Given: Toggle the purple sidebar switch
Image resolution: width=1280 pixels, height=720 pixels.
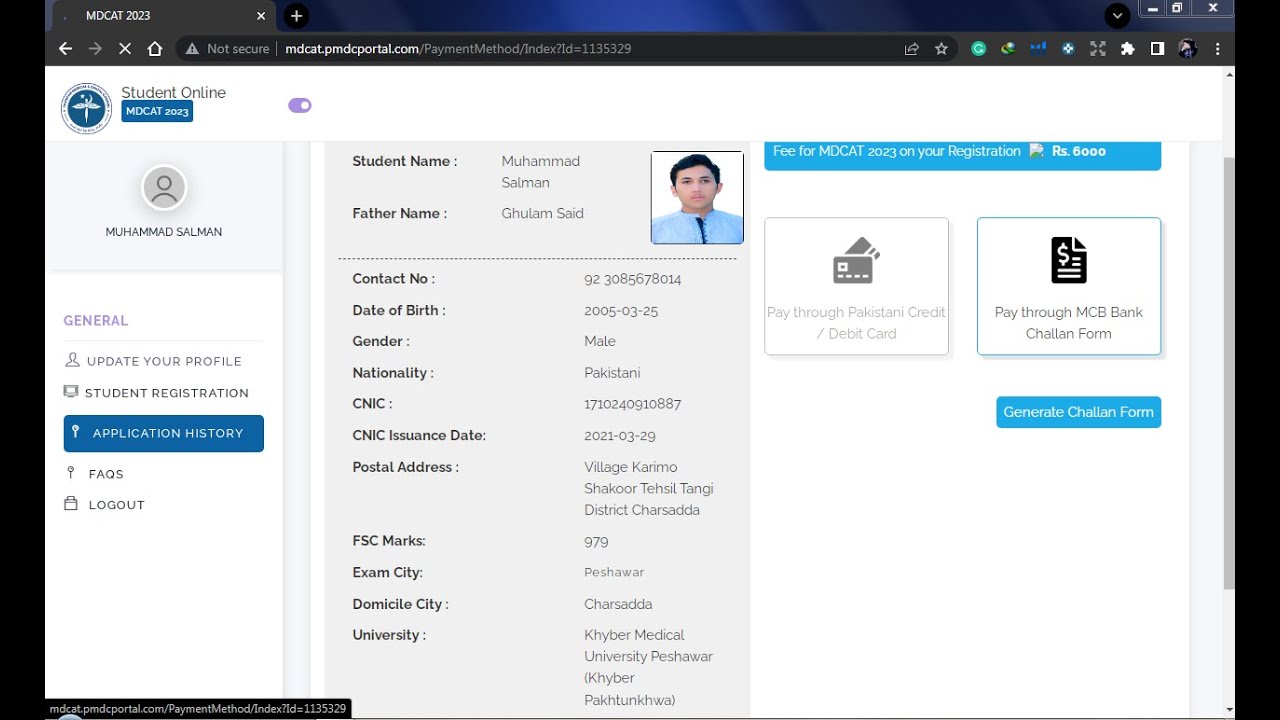Looking at the screenshot, I should click(x=300, y=105).
